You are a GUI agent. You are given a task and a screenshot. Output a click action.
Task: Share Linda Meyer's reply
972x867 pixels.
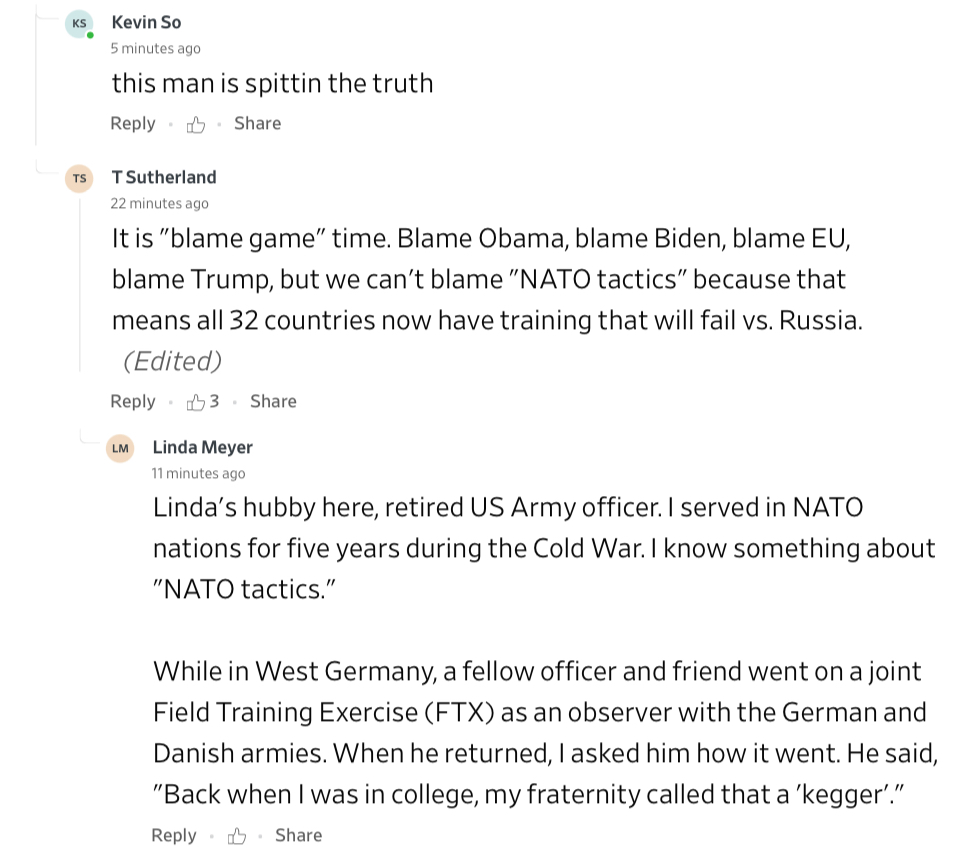pos(298,835)
